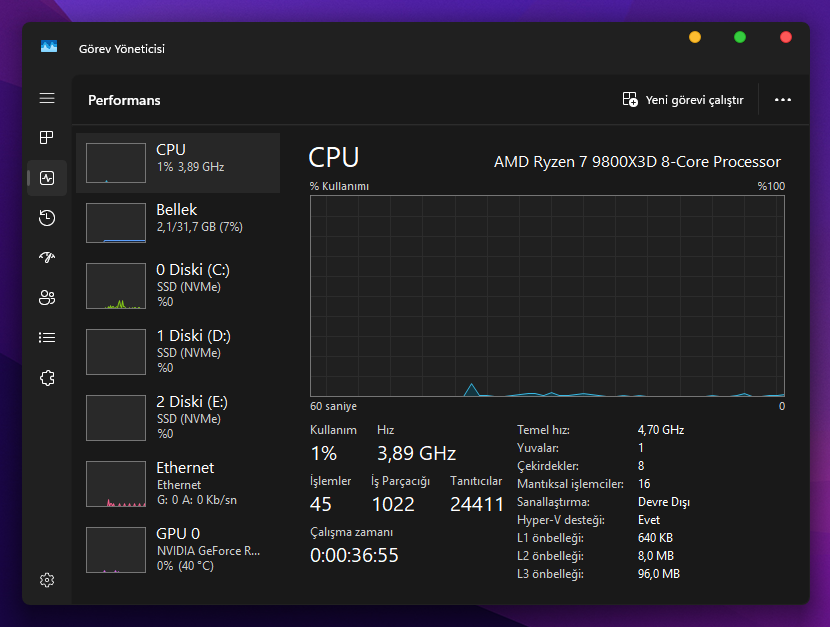Click the Ethernet mini graph thumbnail

pos(116,484)
